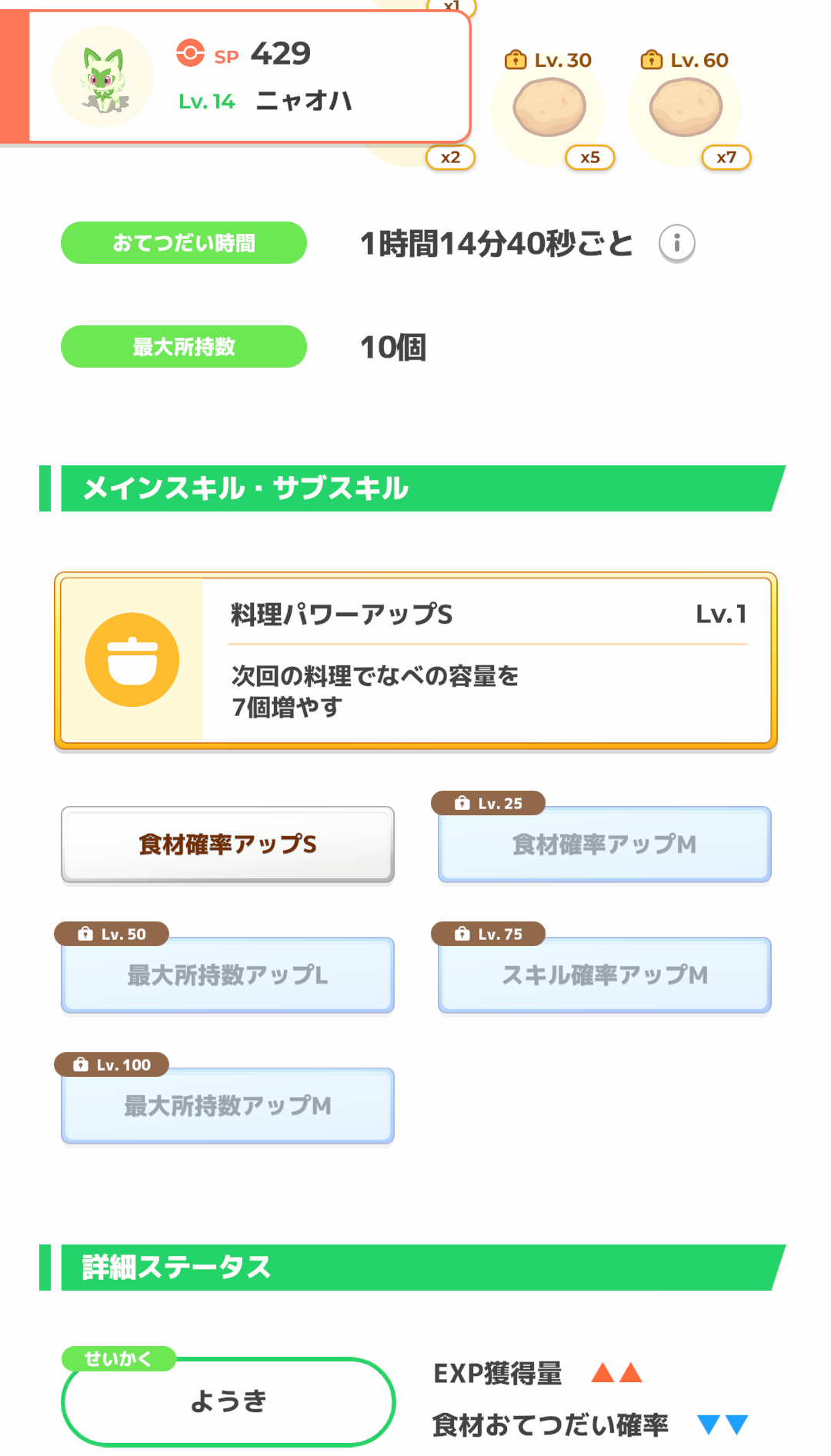The width and height of the screenshot is (831, 1456).
Task: Tap the 最大所持数 green label
Action: click(x=184, y=347)
